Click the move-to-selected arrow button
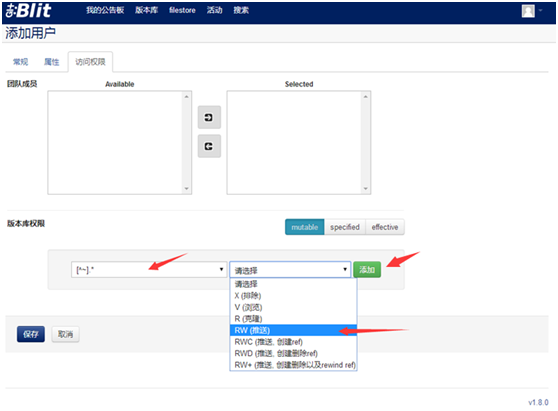 point(209,117)
